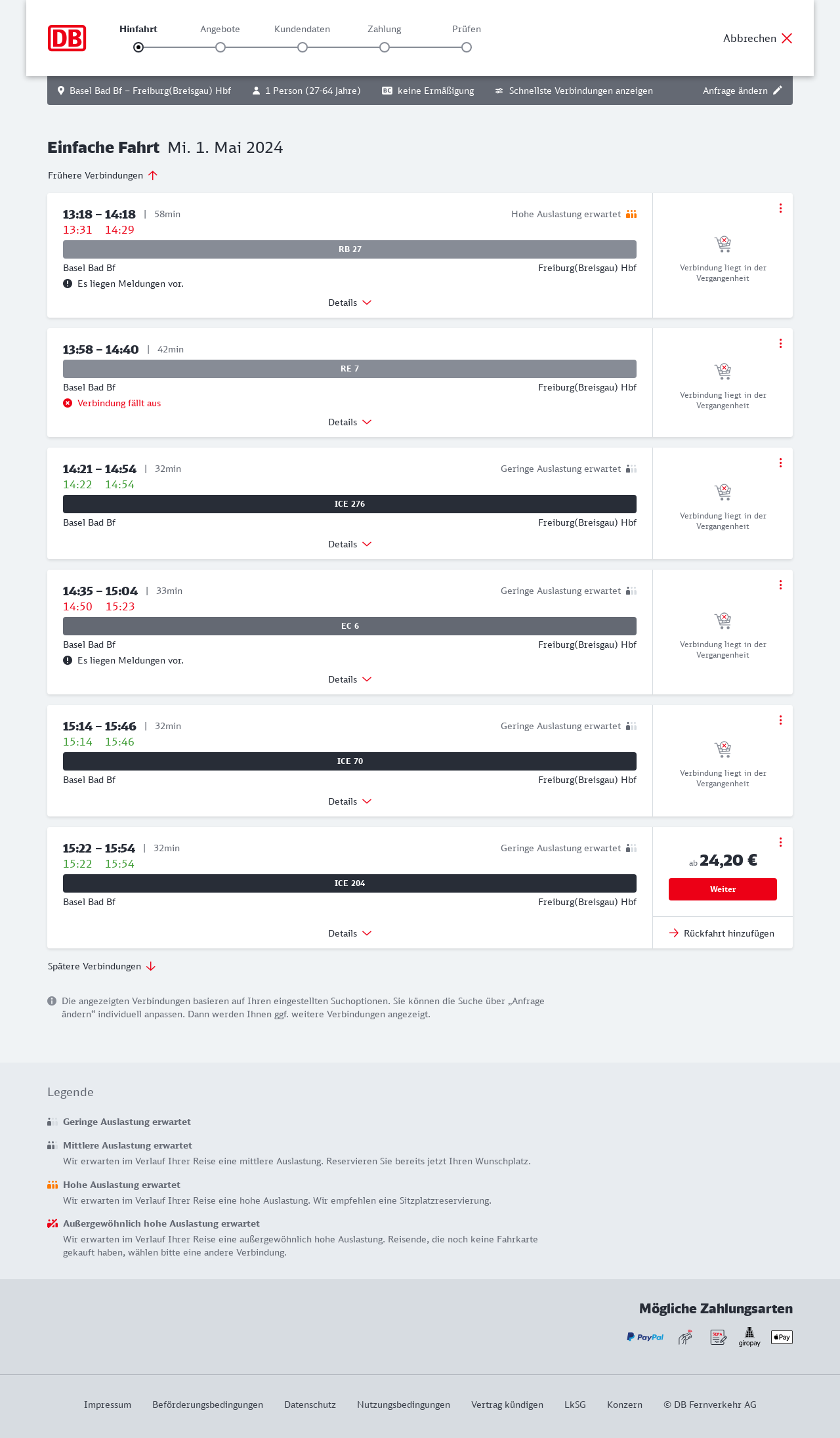840x1438 pixels.
Task: Click the pencil icon next to Anfrage ändern
Action: click(778, 91)
